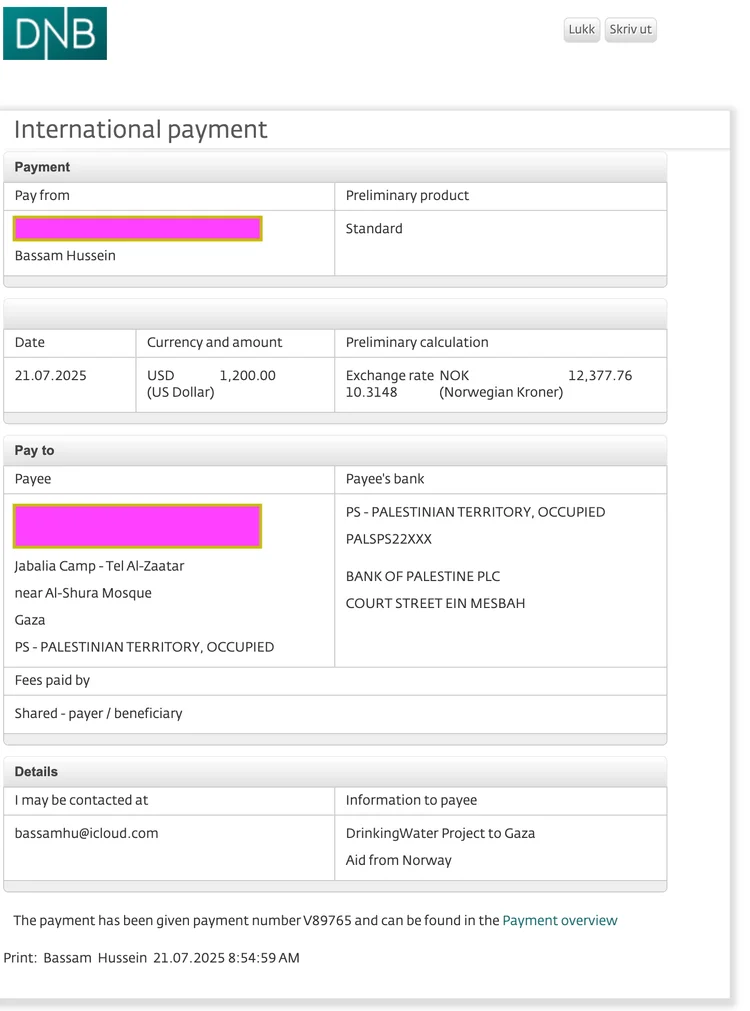The image size is (750, 1011).
Task: Click the exchange rate '10.3148' value
Action: tap(371, 392)
